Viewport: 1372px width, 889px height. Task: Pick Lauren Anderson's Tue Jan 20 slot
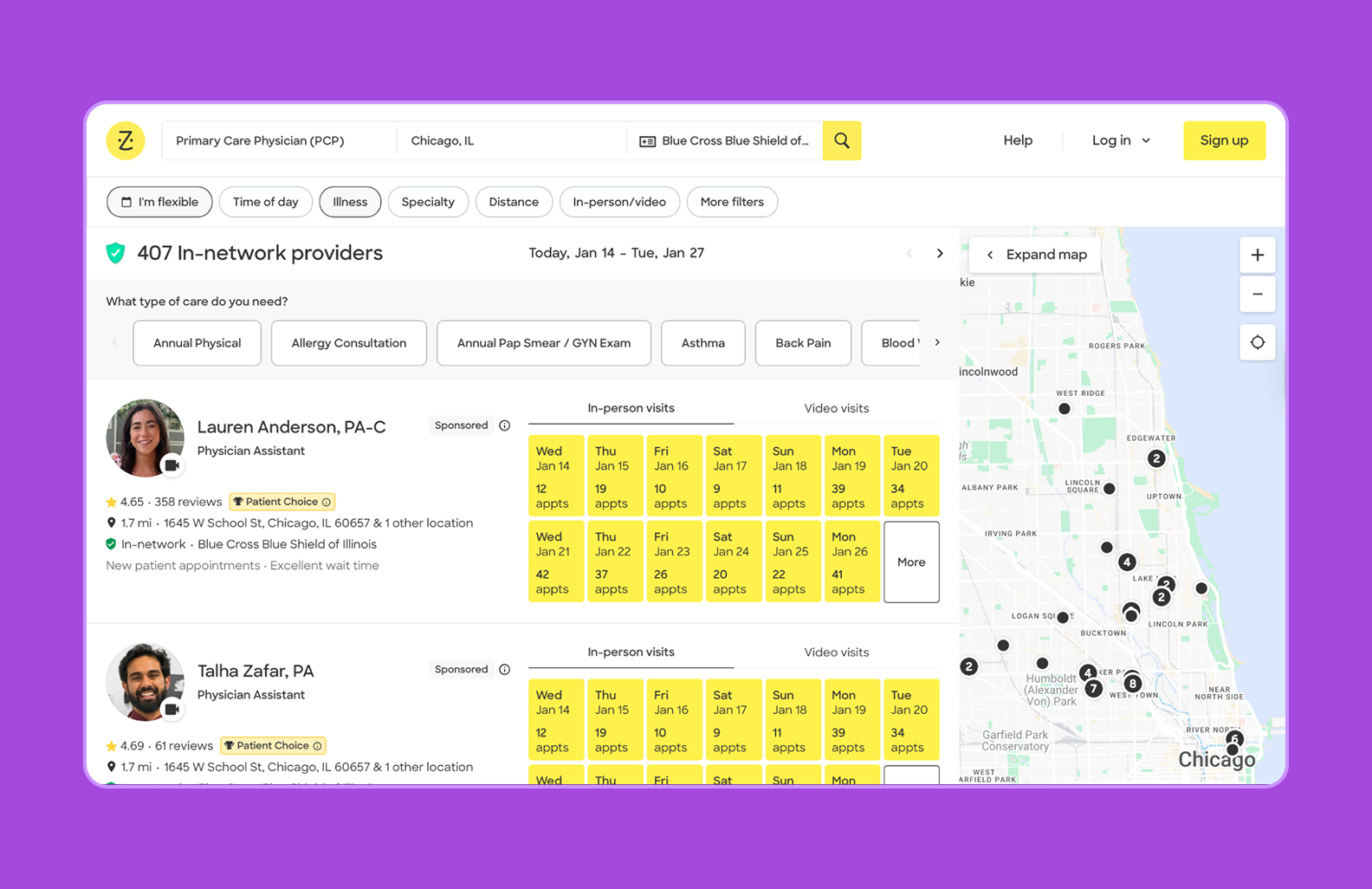click(x=911, y=477)
